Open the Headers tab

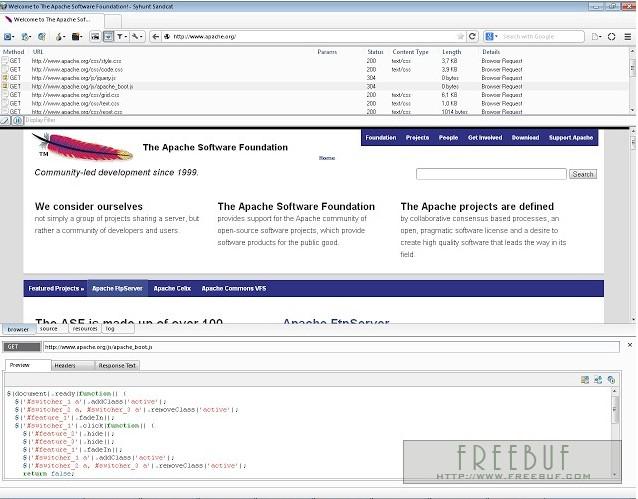72,365
